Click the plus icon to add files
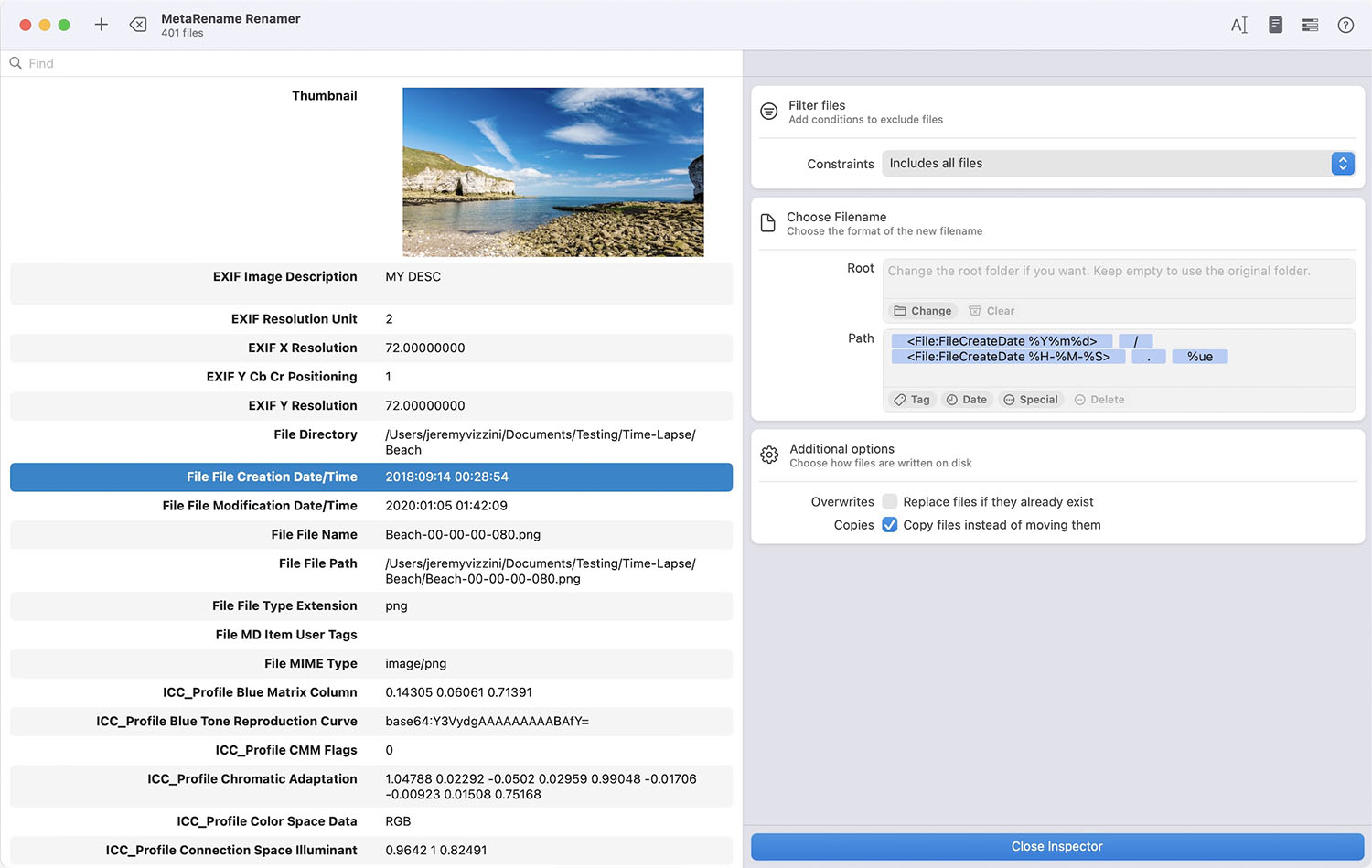The width and height of the screenshot is (1372, 868). click(101, 25)
